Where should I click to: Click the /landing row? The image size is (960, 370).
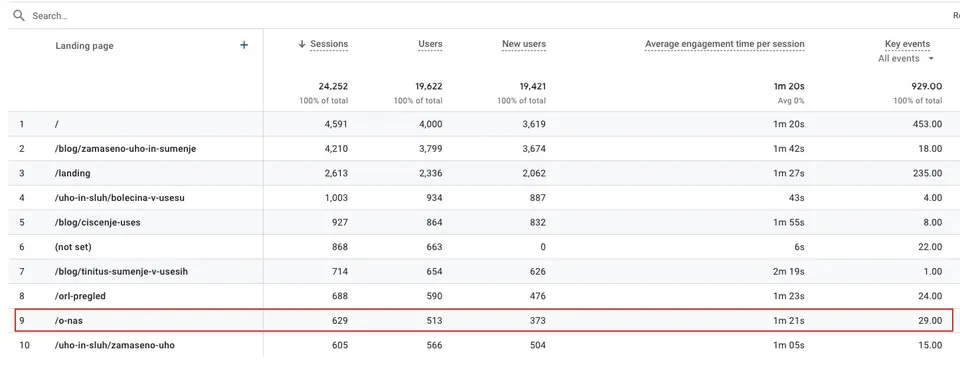click(x=484, y=173)
